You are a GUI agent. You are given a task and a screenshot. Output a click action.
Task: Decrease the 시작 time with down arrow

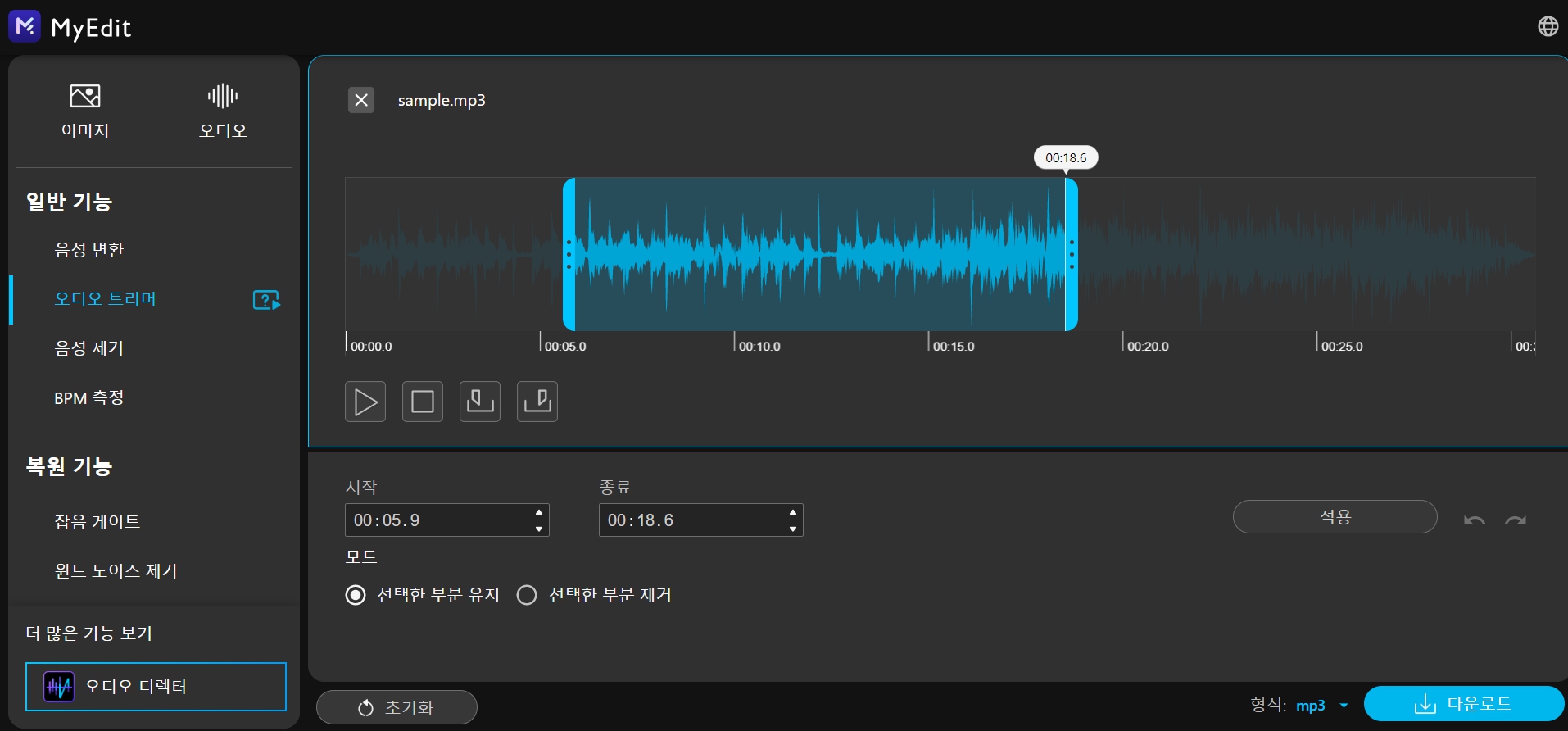pyautogui.click(x=539, y=529)
